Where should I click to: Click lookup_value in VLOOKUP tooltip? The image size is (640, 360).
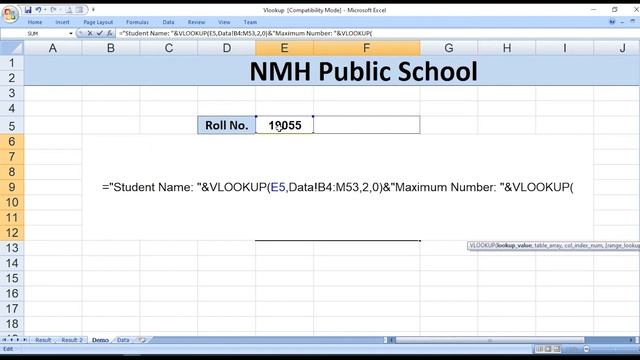point(514,245)
